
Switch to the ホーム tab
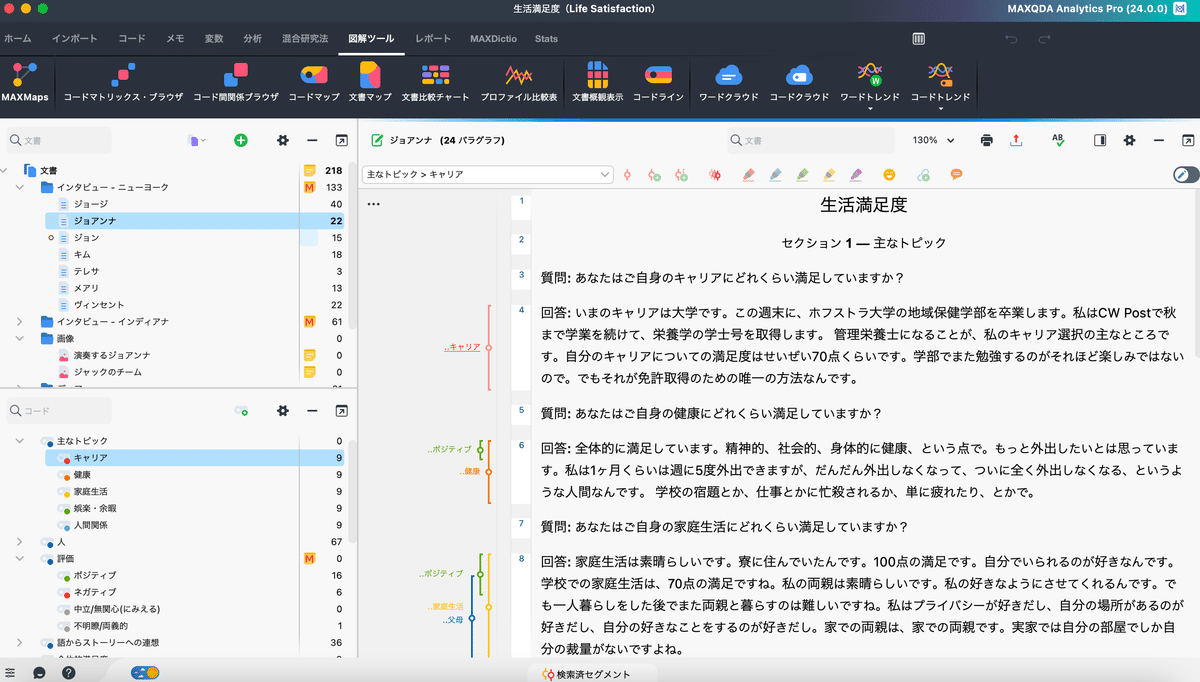coord(17,39)
